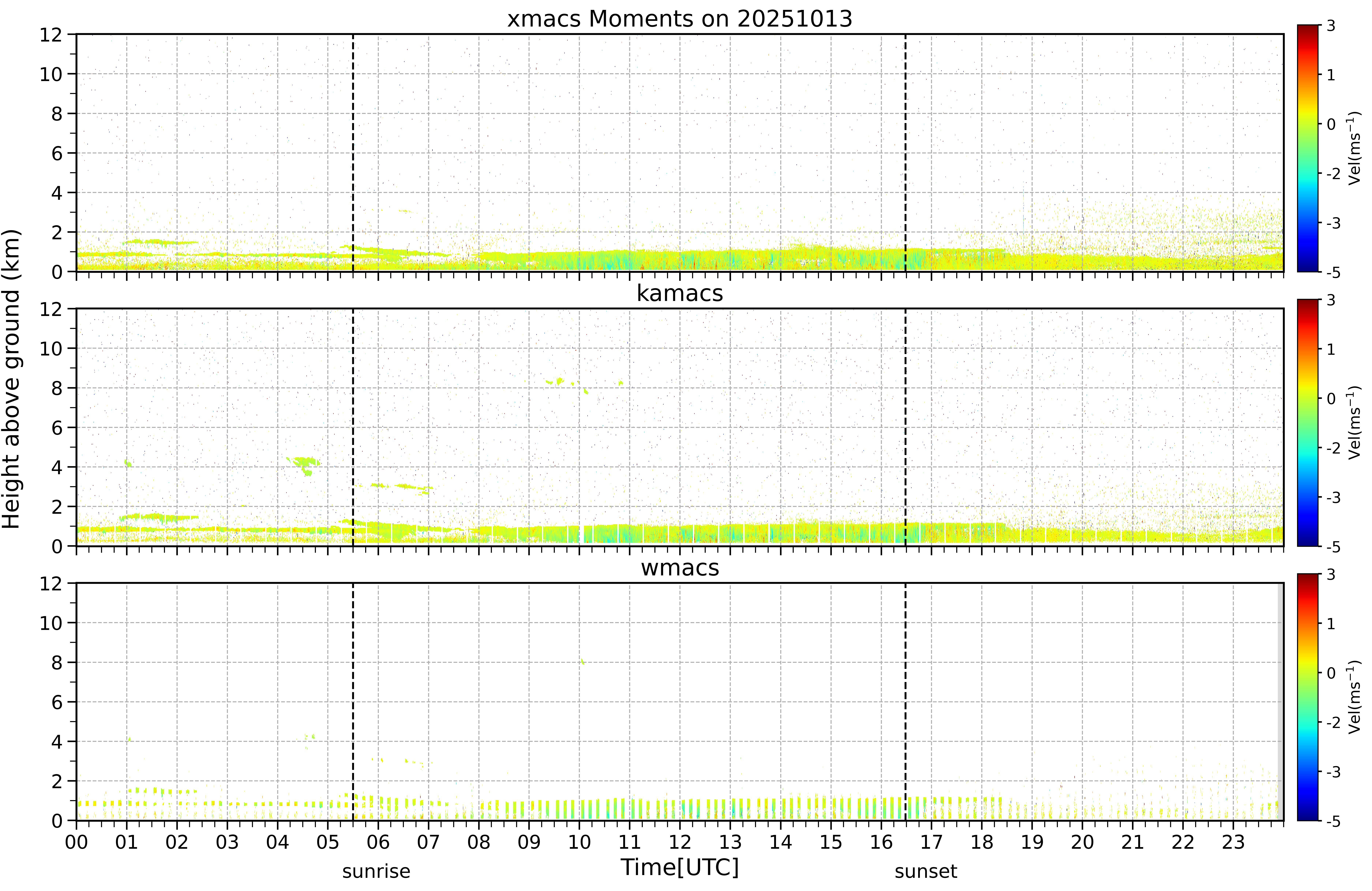Click the '00' time tick label

tap(76, 842)
